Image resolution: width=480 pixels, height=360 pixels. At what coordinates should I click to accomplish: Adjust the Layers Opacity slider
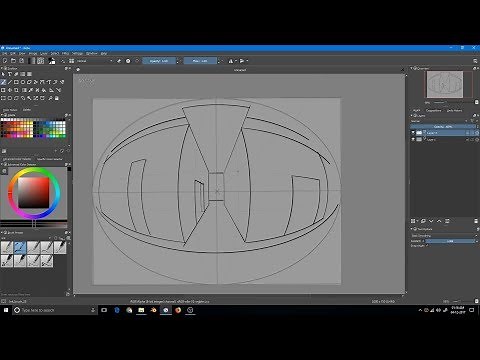tap(443, 127)
